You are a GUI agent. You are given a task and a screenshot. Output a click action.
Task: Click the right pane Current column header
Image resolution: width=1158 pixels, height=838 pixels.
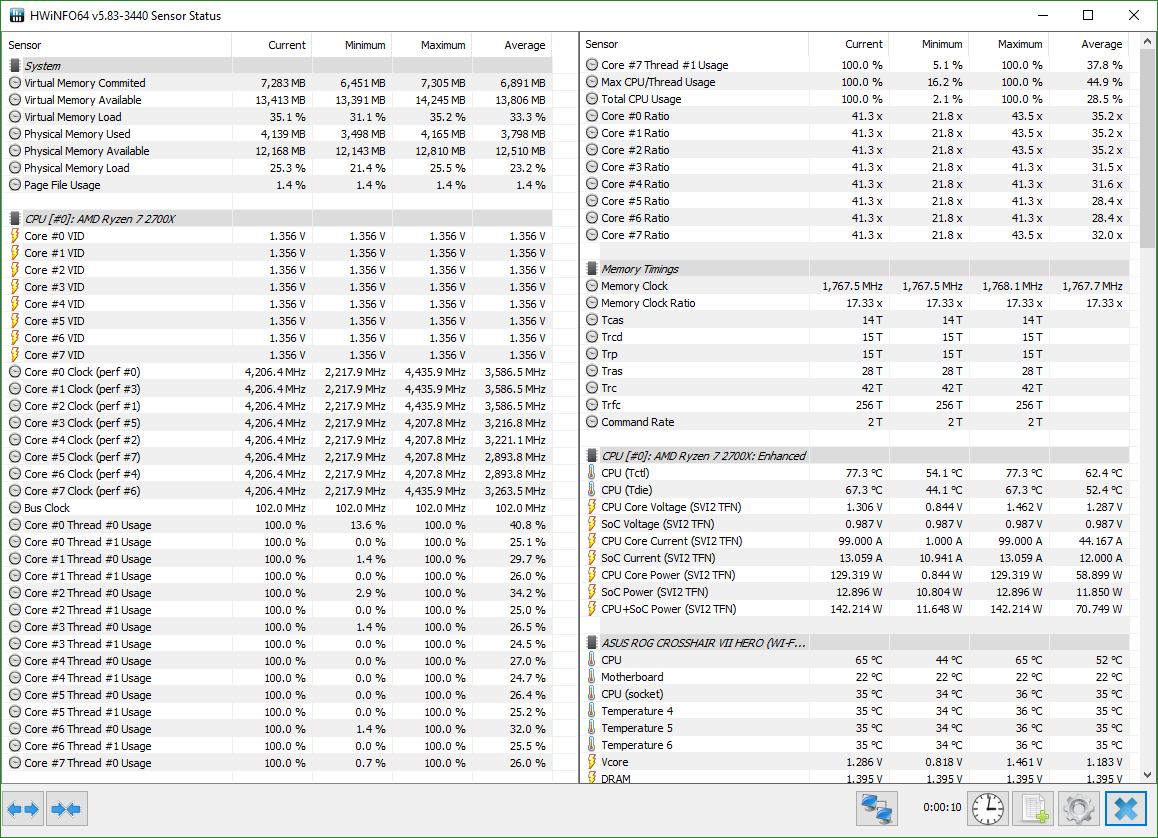pyautogui.click(x=849, y=44)
